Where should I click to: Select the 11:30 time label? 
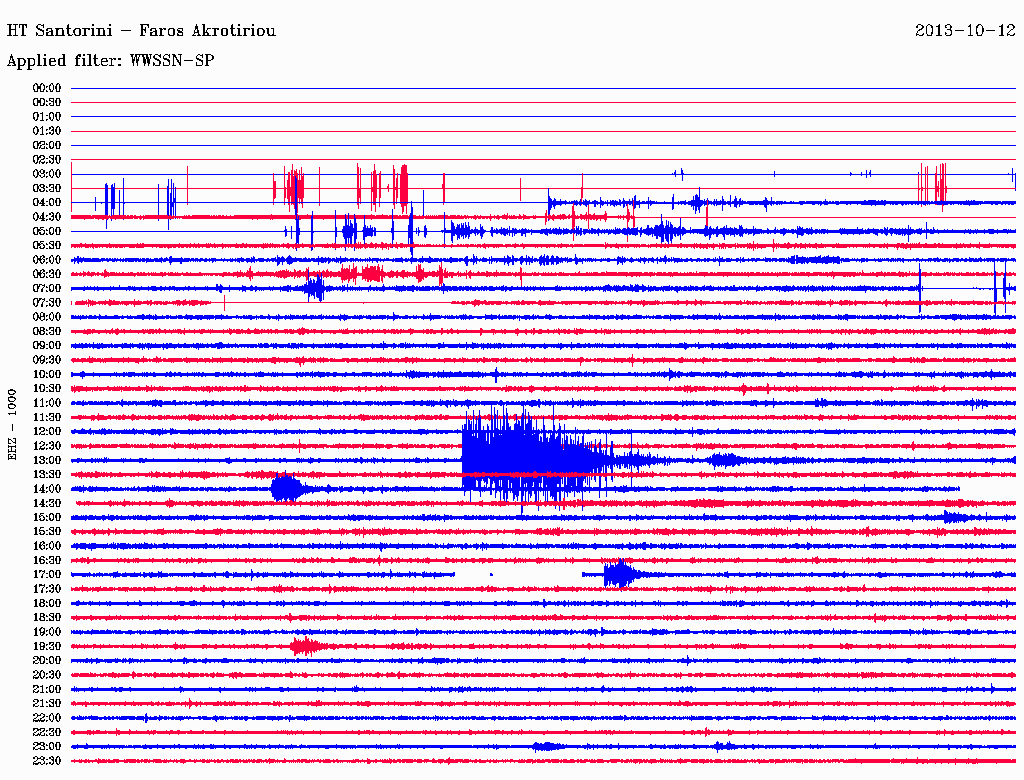[47, 417]
